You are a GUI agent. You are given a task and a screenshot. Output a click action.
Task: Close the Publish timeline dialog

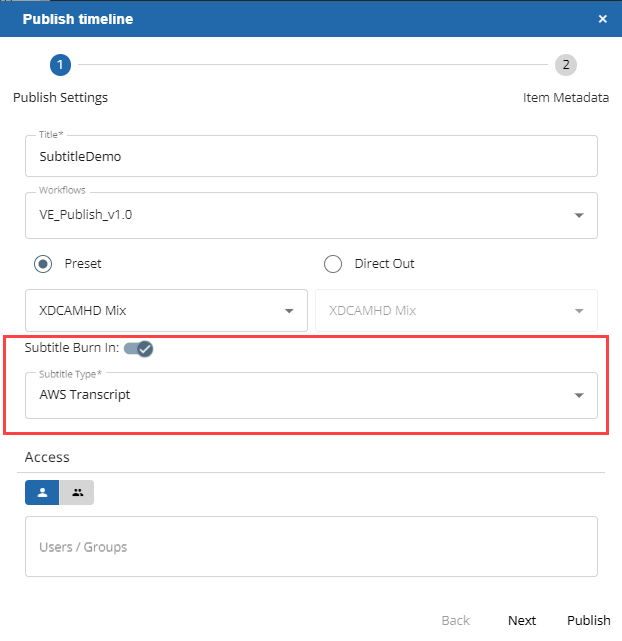602,19
